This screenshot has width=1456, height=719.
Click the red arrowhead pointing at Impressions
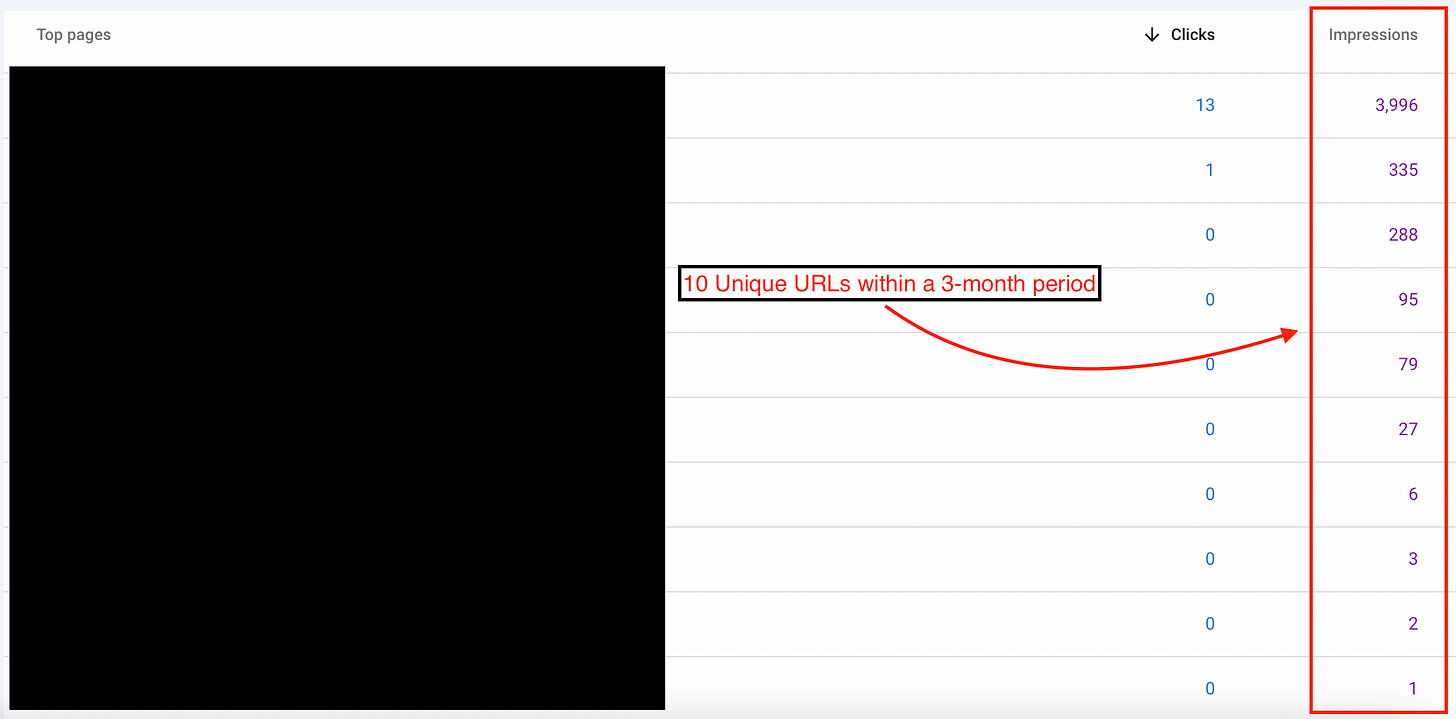pos(1288,335)
